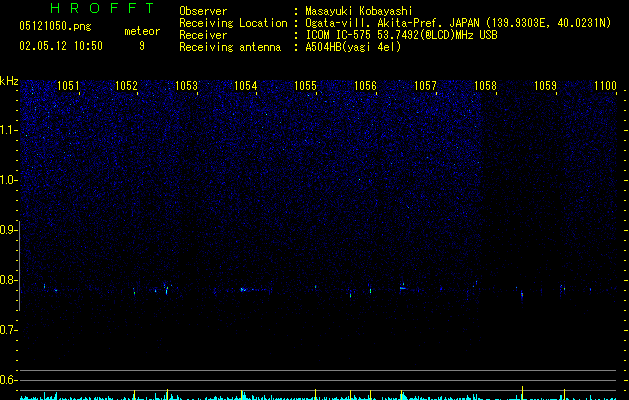
Task: Click the 1100 time axis label
Action: [x=605, y=86]
